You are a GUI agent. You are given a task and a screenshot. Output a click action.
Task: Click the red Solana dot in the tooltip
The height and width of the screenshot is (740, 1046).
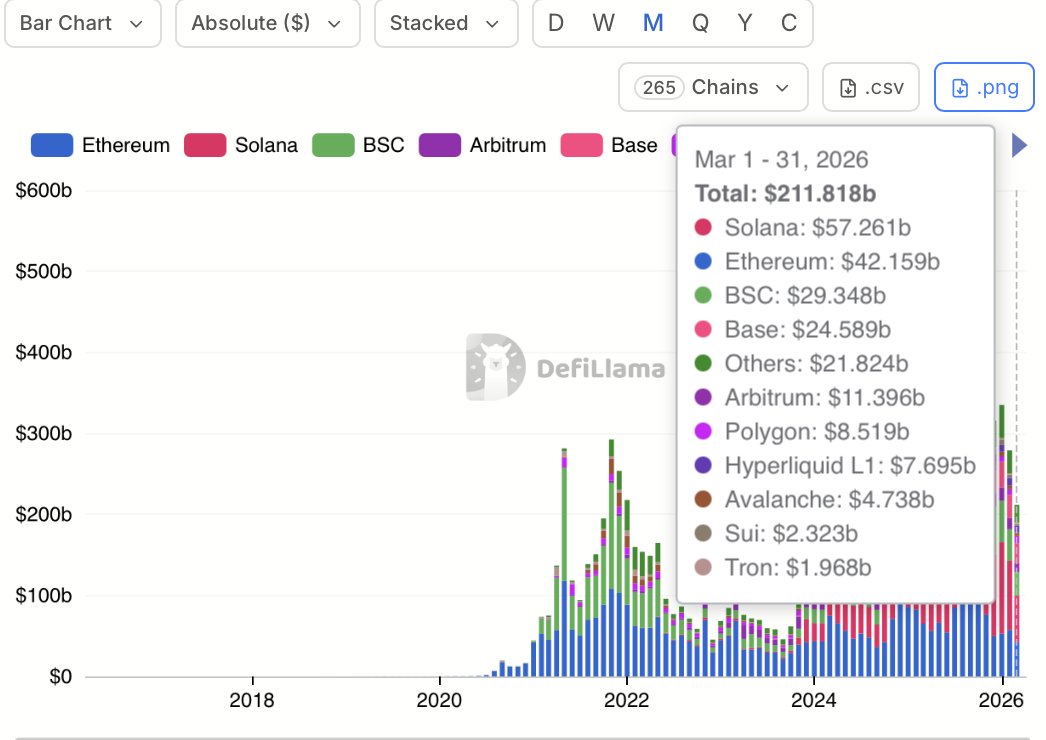[x=702, y=227]
